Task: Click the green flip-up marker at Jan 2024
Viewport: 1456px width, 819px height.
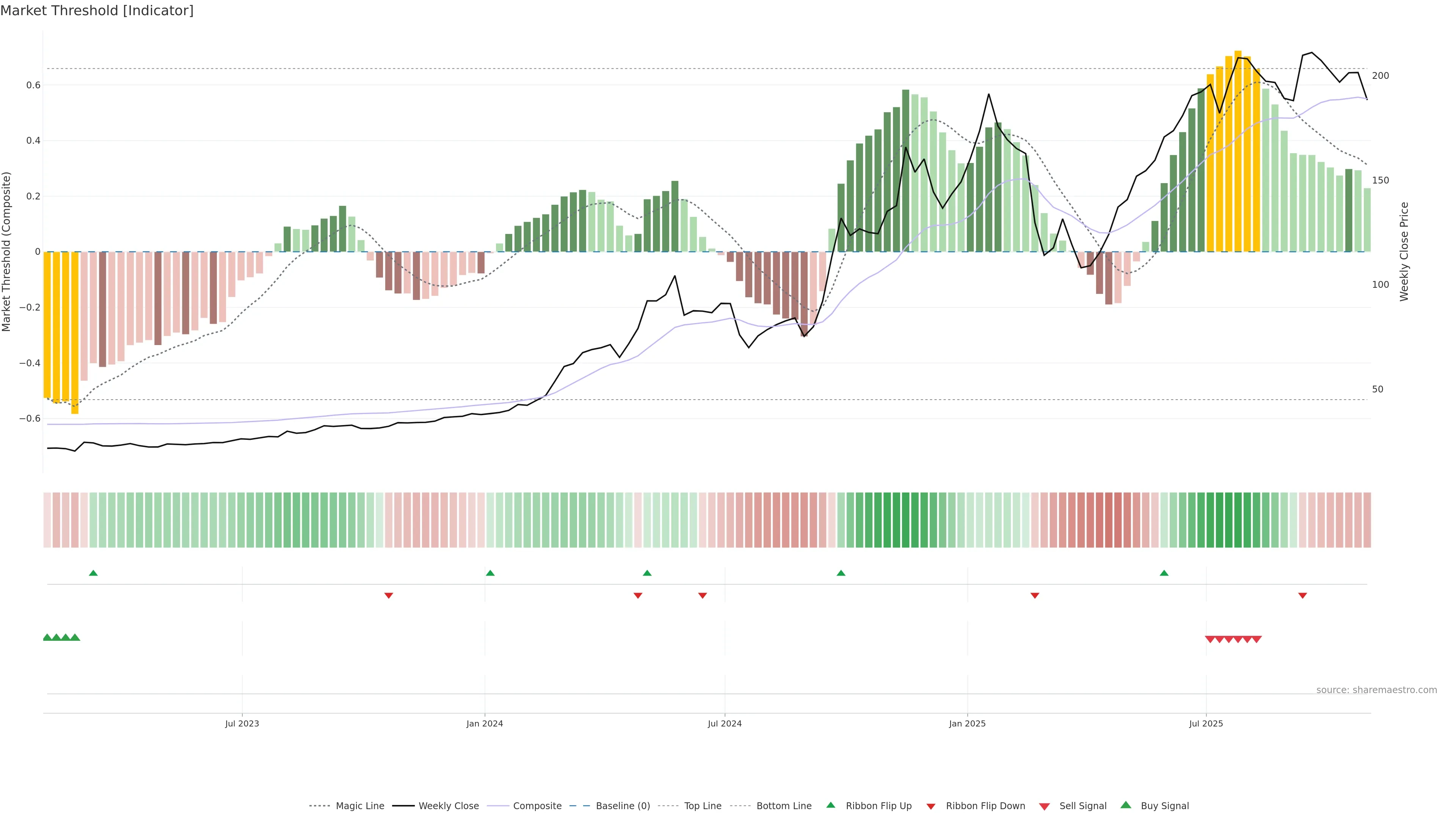Action: click(x=490, y=573)
